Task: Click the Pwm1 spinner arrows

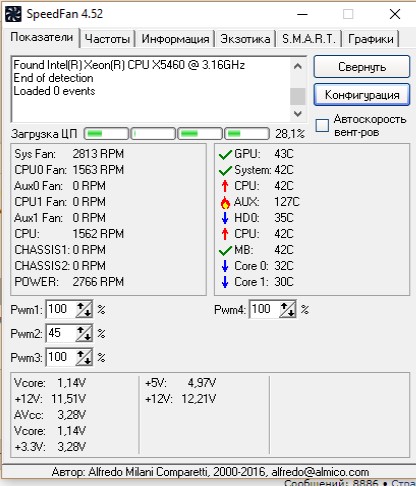Action: [84, 309]
